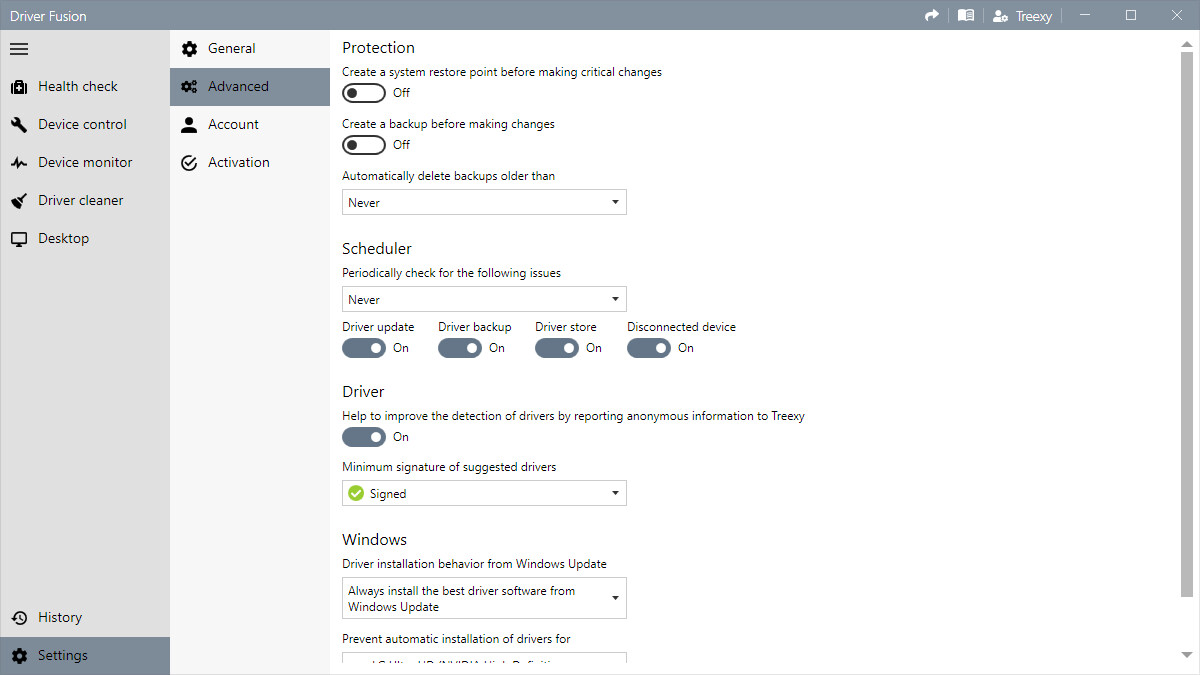Click the Desktop monitor icon

tap(19, 239)
